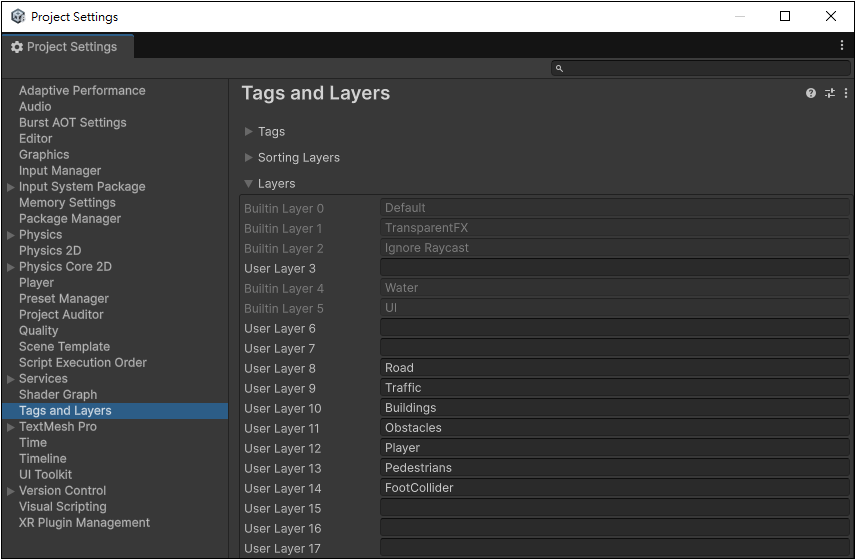
Task: Edit User Layer 8 field containing Road
Action: click(x=615, y=368)
